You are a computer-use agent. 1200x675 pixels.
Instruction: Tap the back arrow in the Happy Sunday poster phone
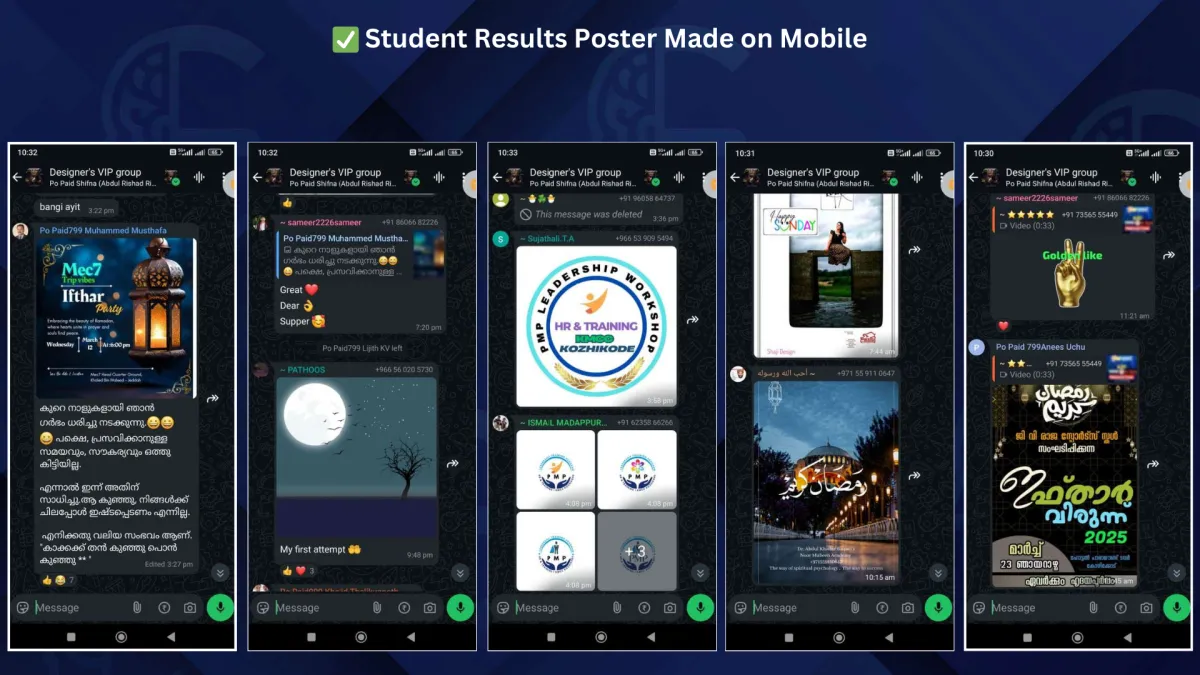pos(735,177)
